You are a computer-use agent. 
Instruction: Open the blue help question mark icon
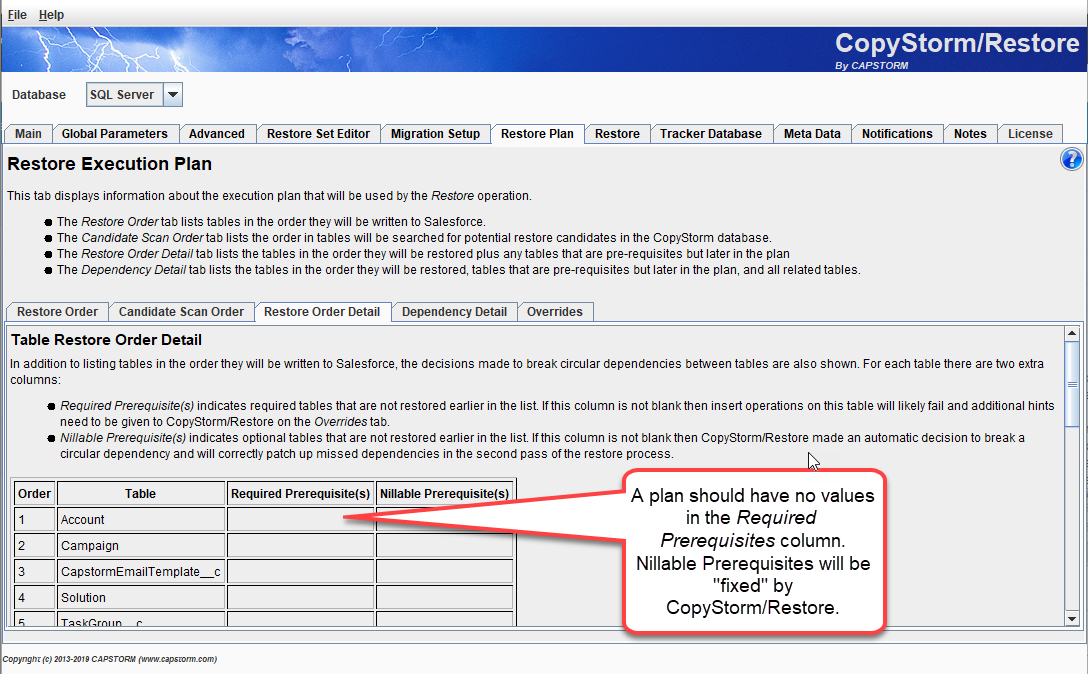tap(1071, 160)
